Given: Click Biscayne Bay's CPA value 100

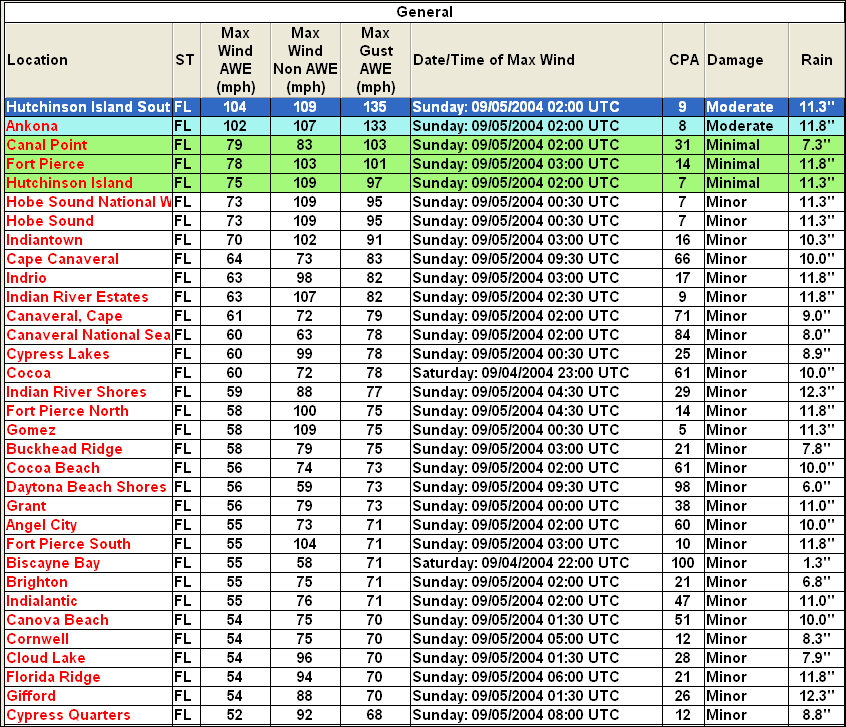Looking at the screenshot, I should 683,563.
